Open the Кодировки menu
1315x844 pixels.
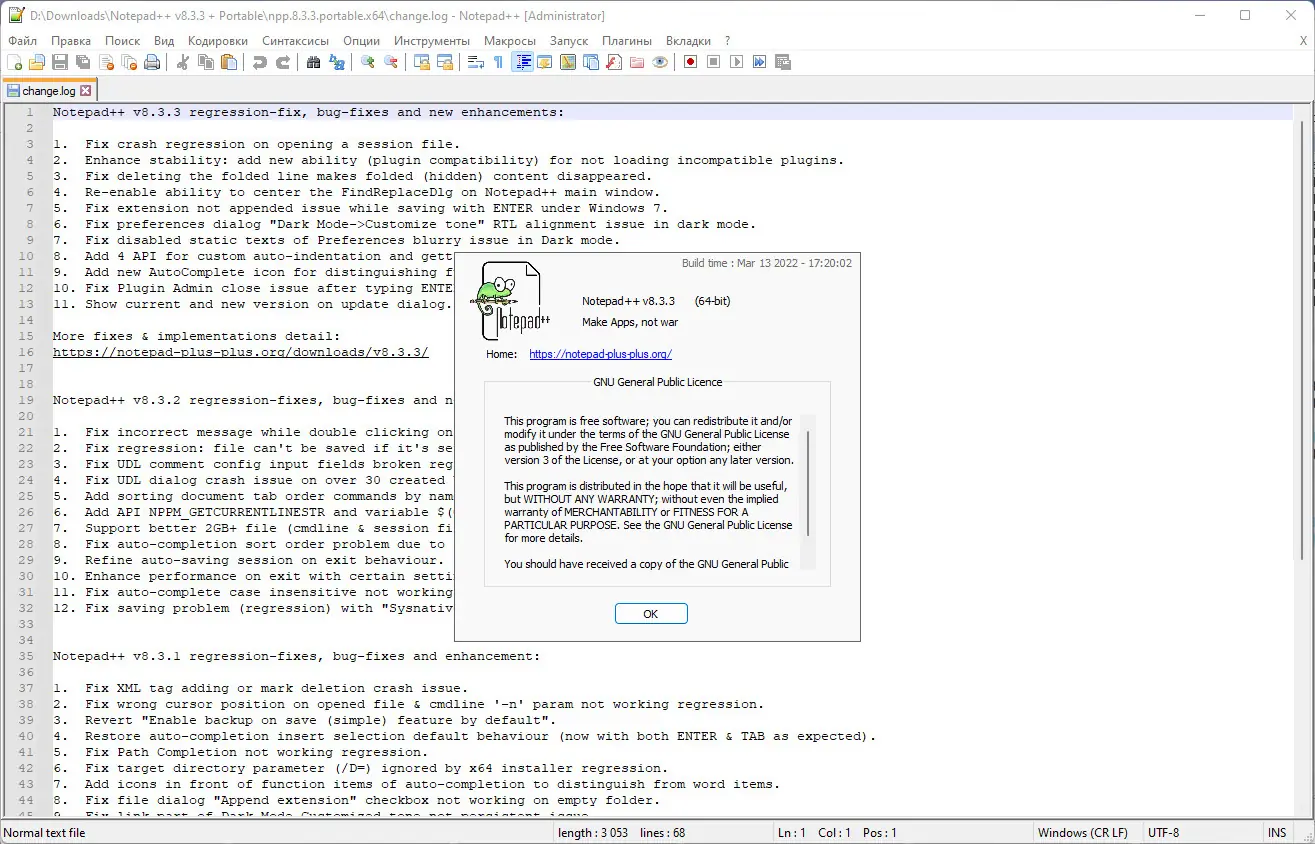click(217, 41)
